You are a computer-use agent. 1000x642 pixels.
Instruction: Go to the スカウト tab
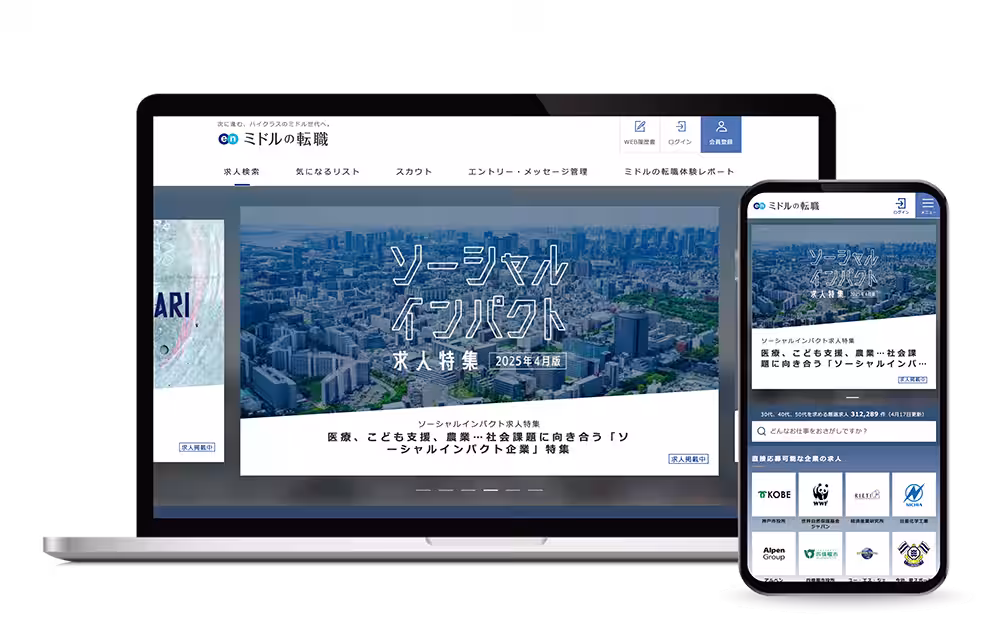coord(413,172)
